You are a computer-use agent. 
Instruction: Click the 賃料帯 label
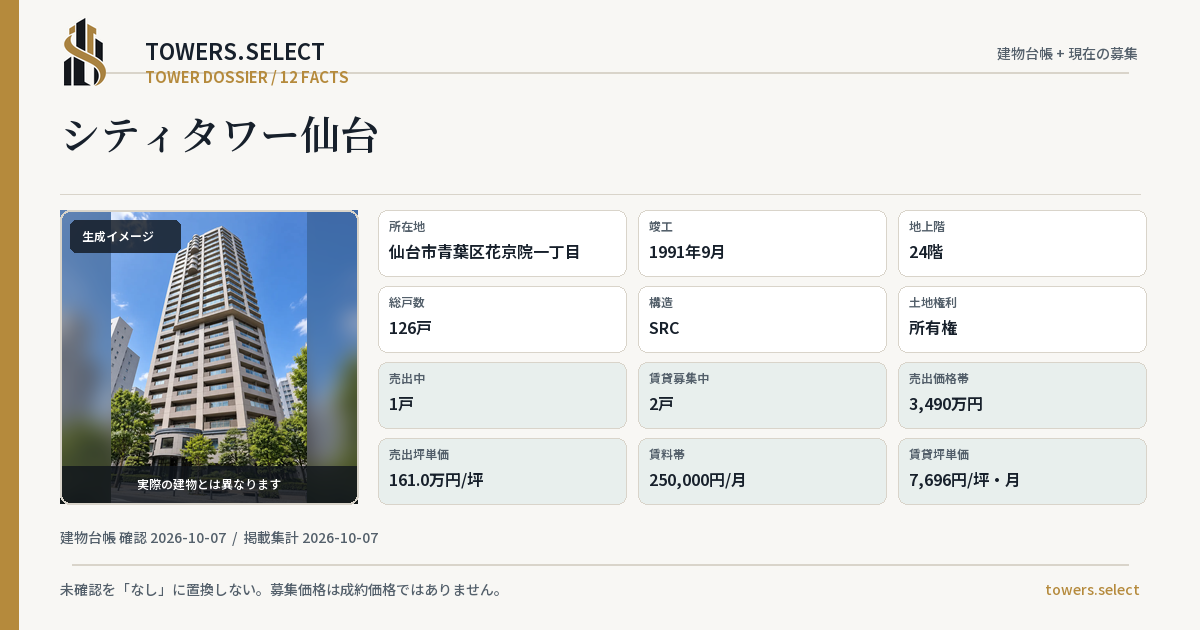[x=667, y=455]
